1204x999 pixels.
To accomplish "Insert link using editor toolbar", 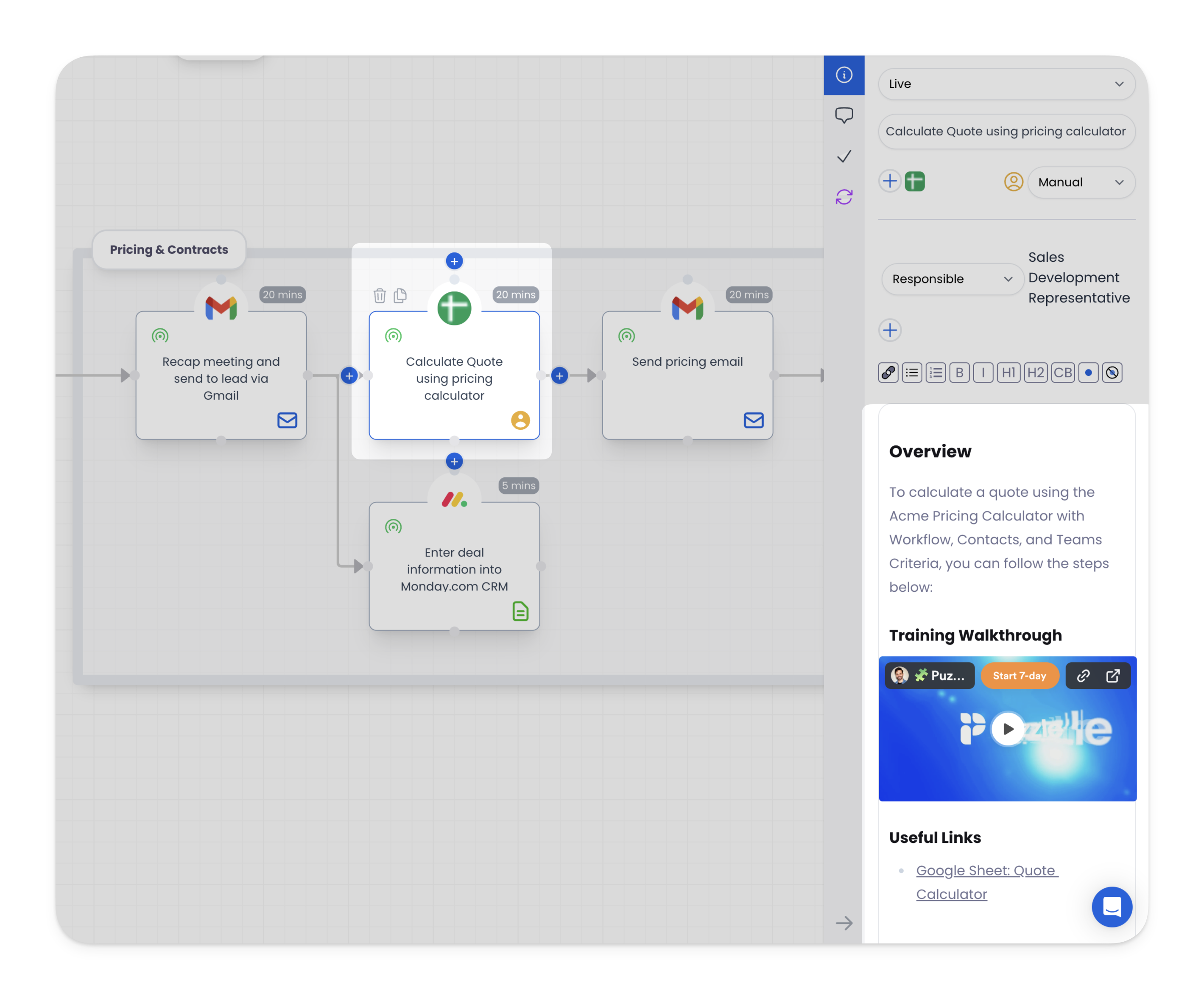I will (888, 373).
